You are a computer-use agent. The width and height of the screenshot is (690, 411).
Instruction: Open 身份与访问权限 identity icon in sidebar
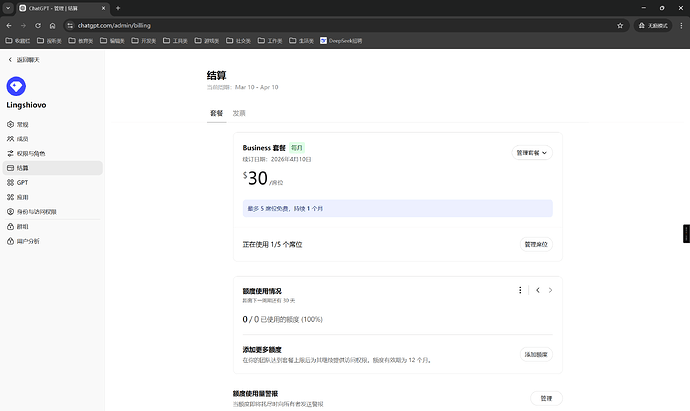11,212
